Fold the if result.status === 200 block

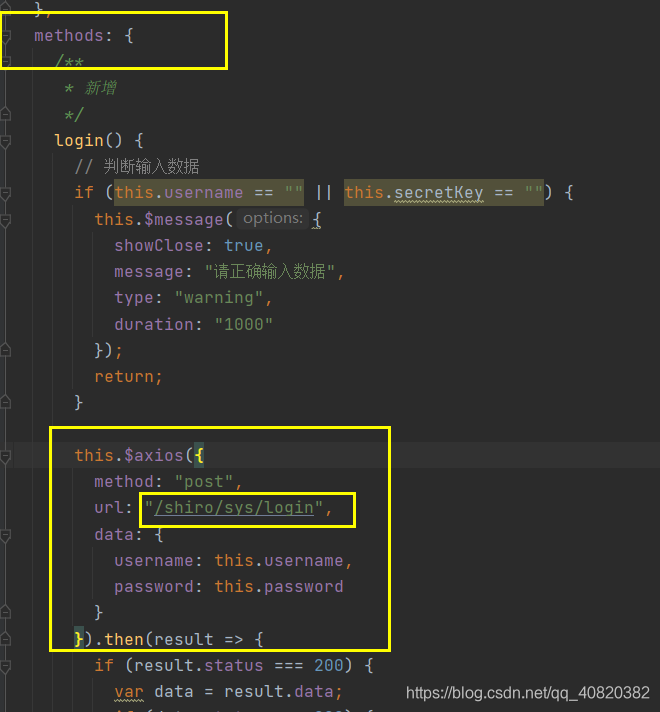(6, 666)
